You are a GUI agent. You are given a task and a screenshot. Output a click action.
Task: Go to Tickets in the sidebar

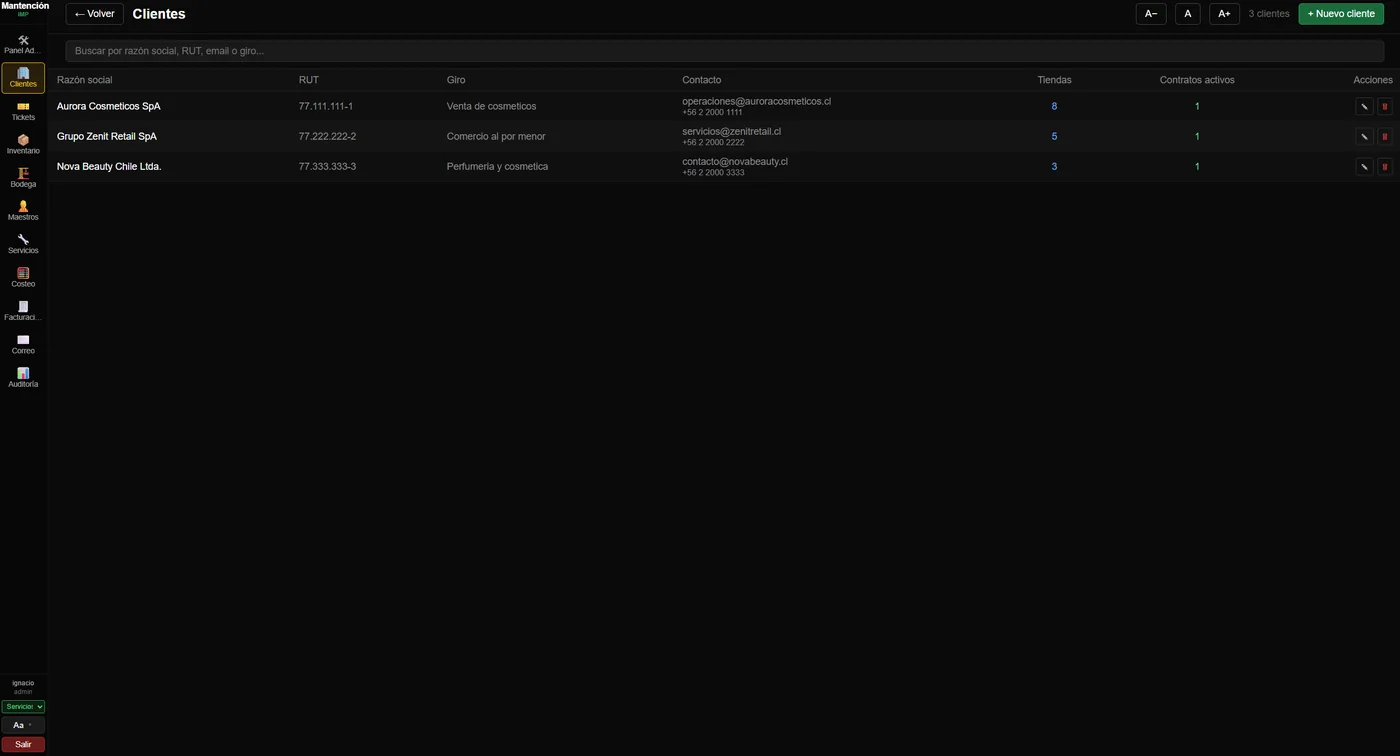(x=23, y=112)
